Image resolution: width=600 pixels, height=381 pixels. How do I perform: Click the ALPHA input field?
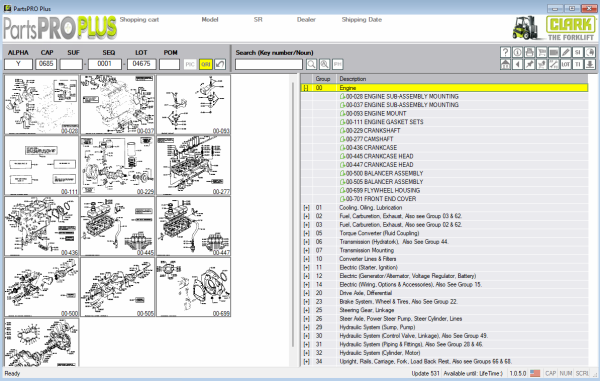click(18, 64)
